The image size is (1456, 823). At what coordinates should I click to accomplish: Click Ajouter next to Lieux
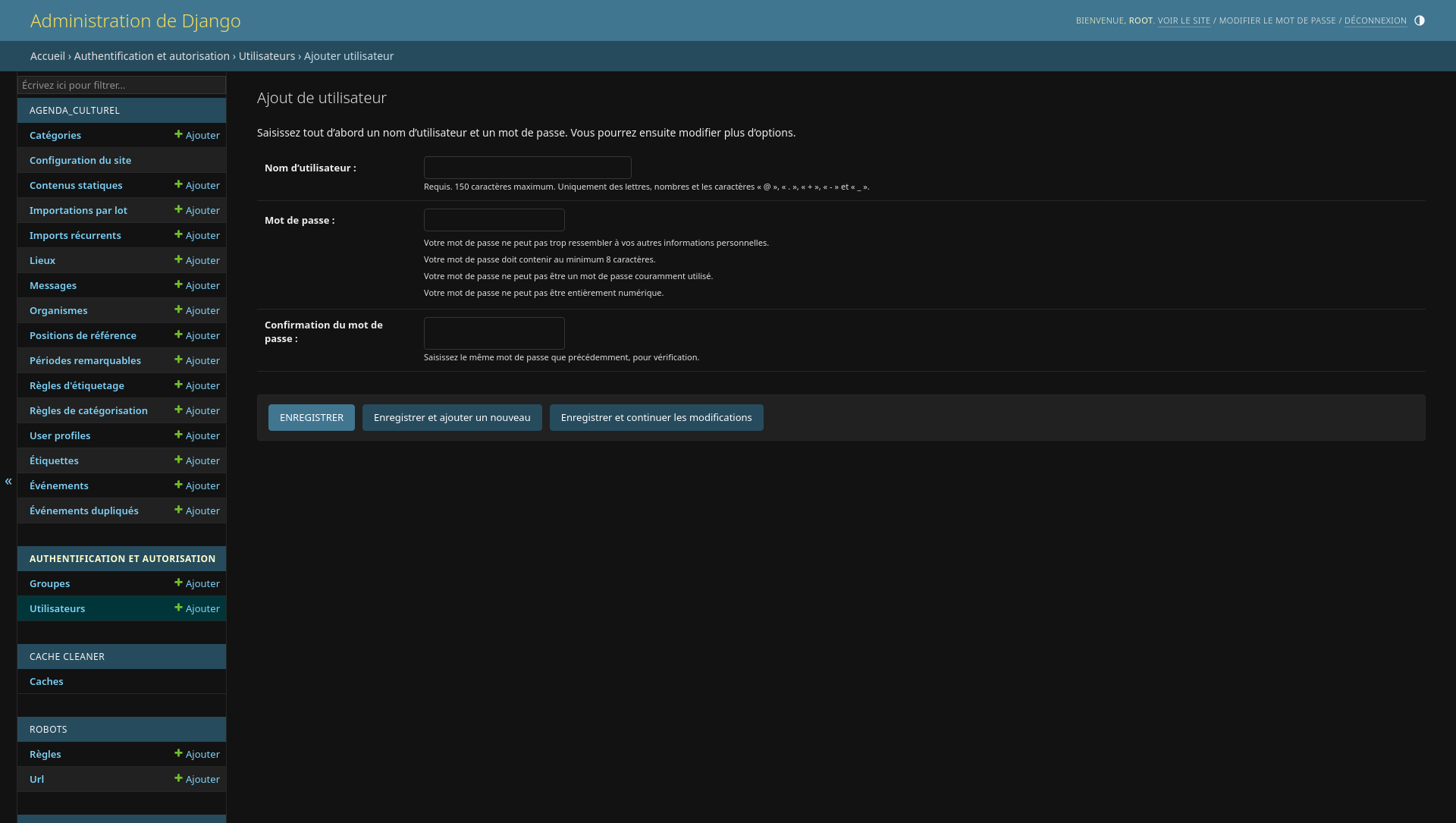(x=197, y=260)
